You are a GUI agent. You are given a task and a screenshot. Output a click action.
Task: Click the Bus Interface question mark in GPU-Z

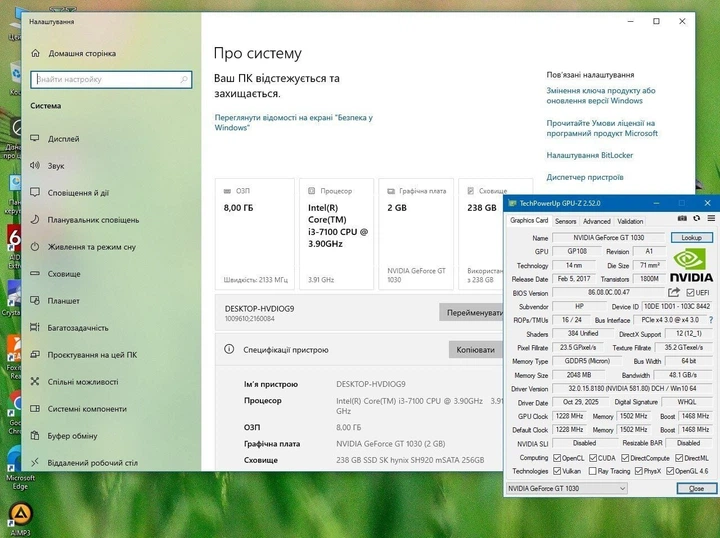[x=711, y=320]
